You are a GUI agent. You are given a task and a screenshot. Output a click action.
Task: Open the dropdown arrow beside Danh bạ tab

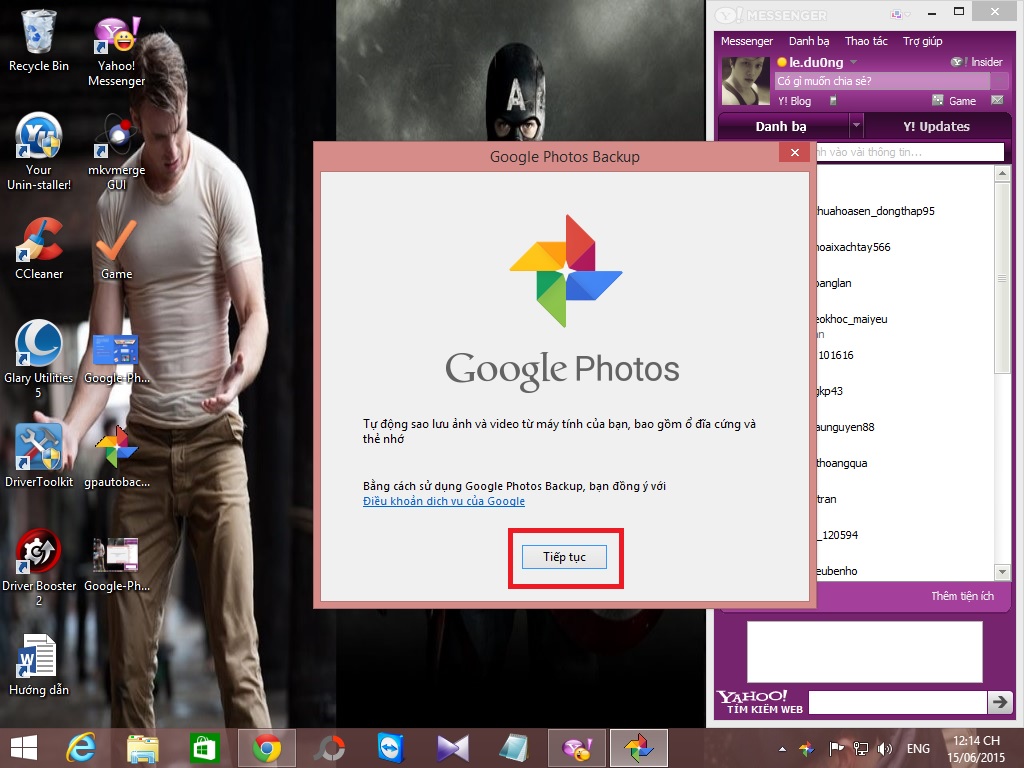coord(856,127)
